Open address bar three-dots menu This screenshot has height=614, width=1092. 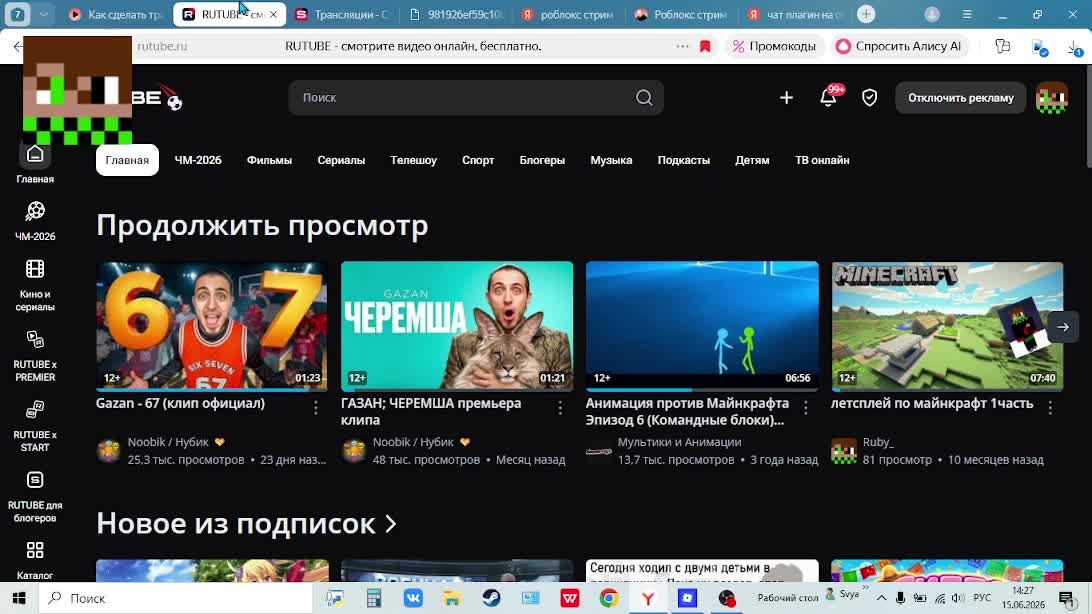point(682,47)
